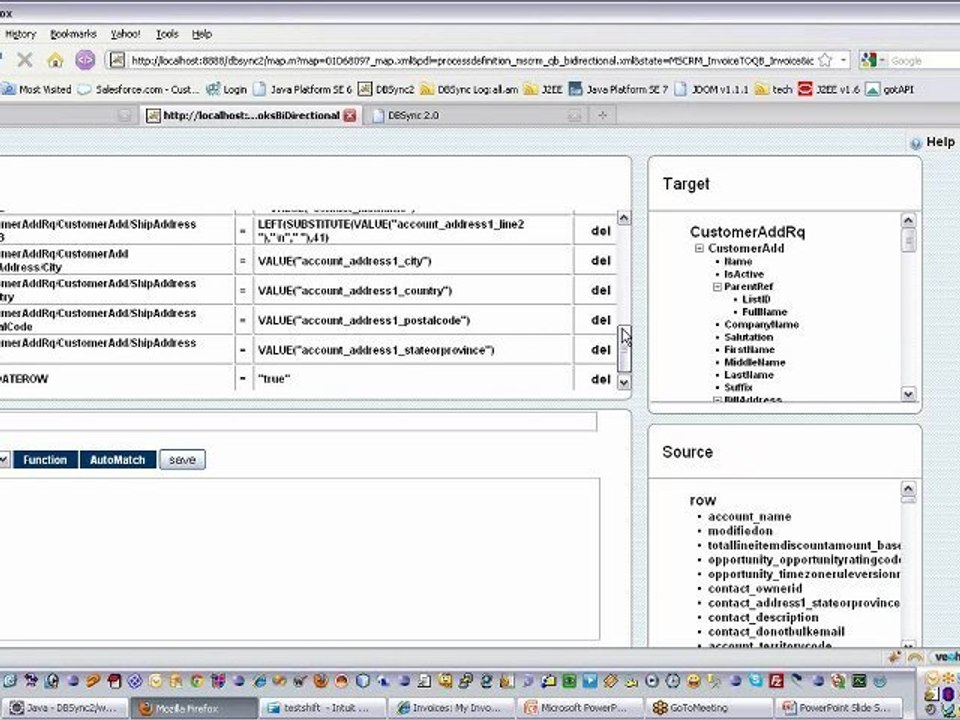
Task: Click the AutoMatch button
Action: [118, 460]
